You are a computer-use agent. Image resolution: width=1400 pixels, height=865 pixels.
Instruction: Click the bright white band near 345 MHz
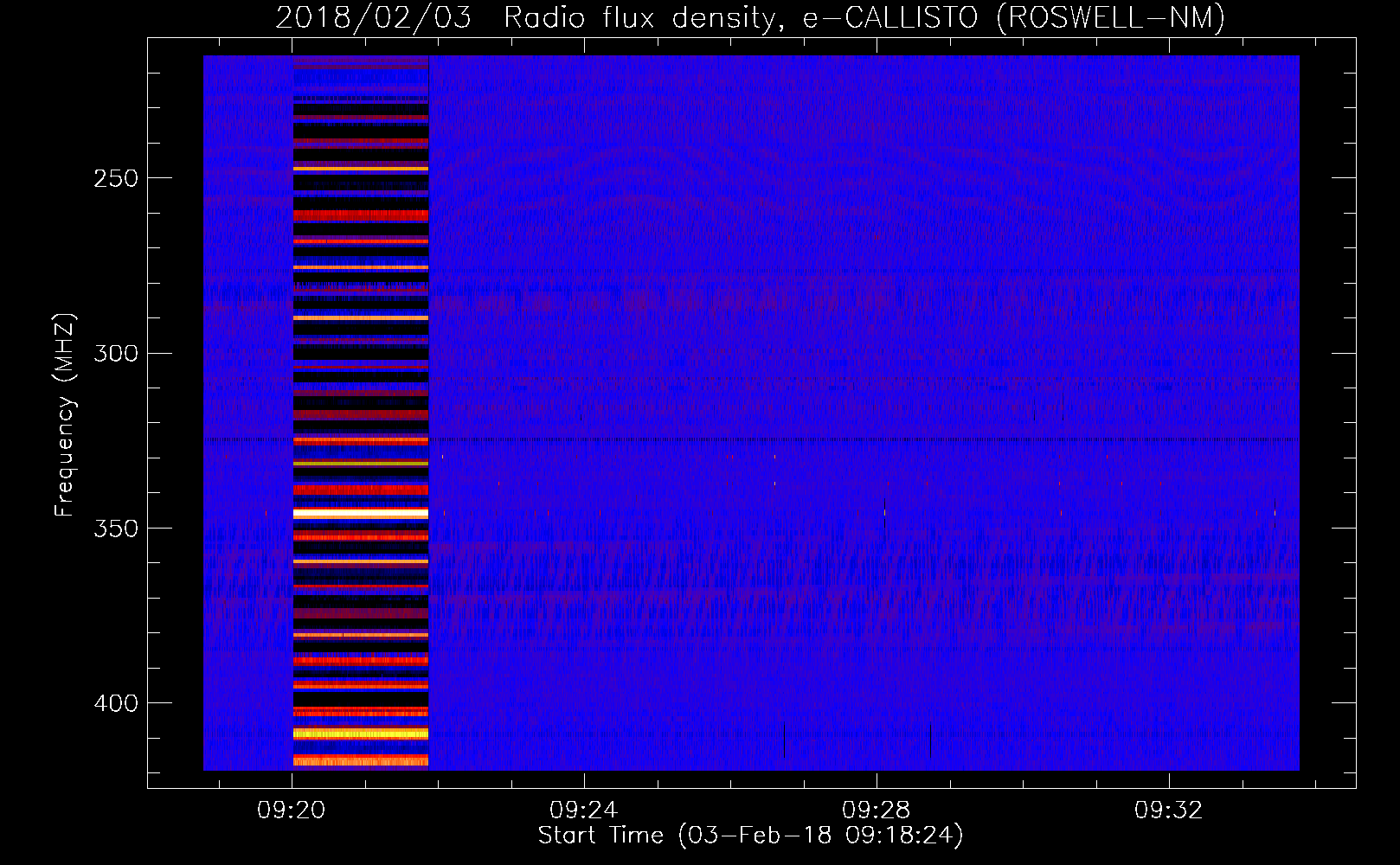click(x=361, y=513)
